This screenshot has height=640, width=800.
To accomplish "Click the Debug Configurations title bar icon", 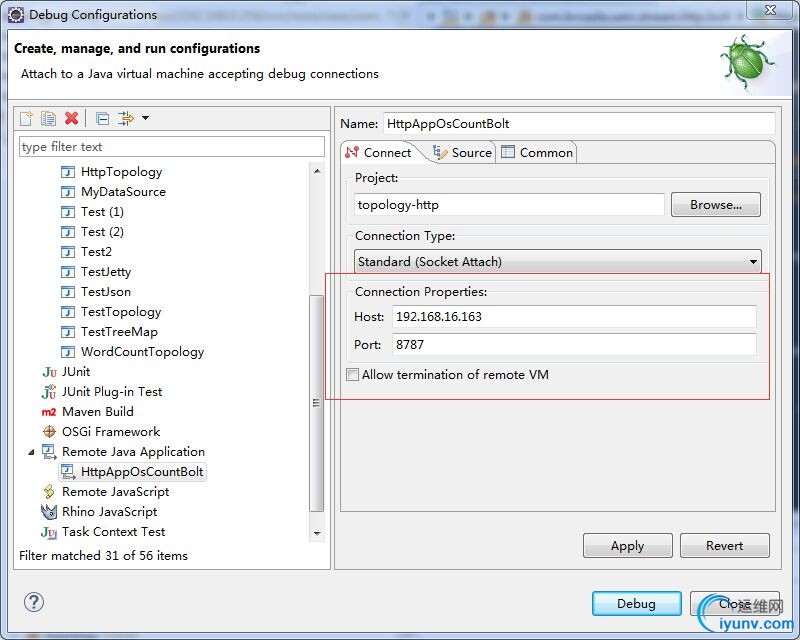I will (16, 15).
